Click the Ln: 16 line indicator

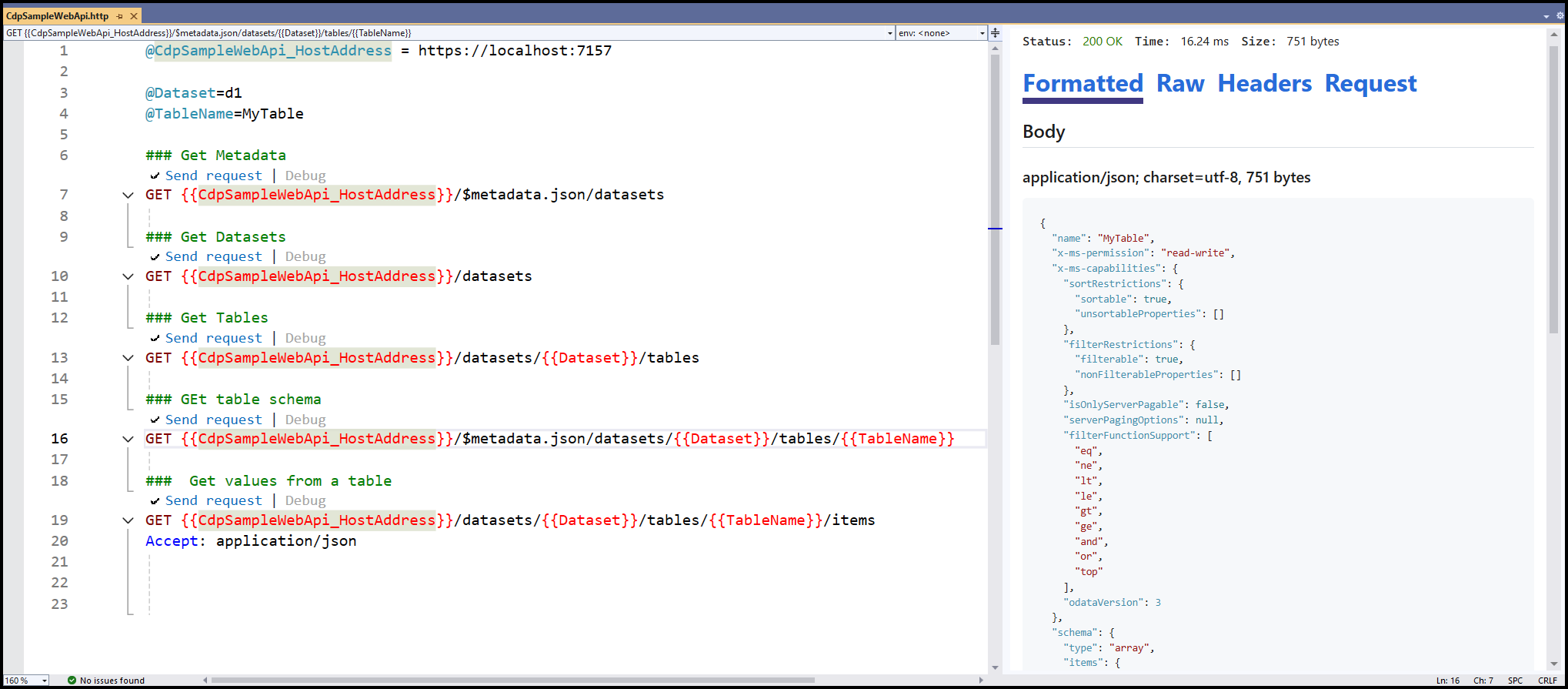tap(1447, 681)
